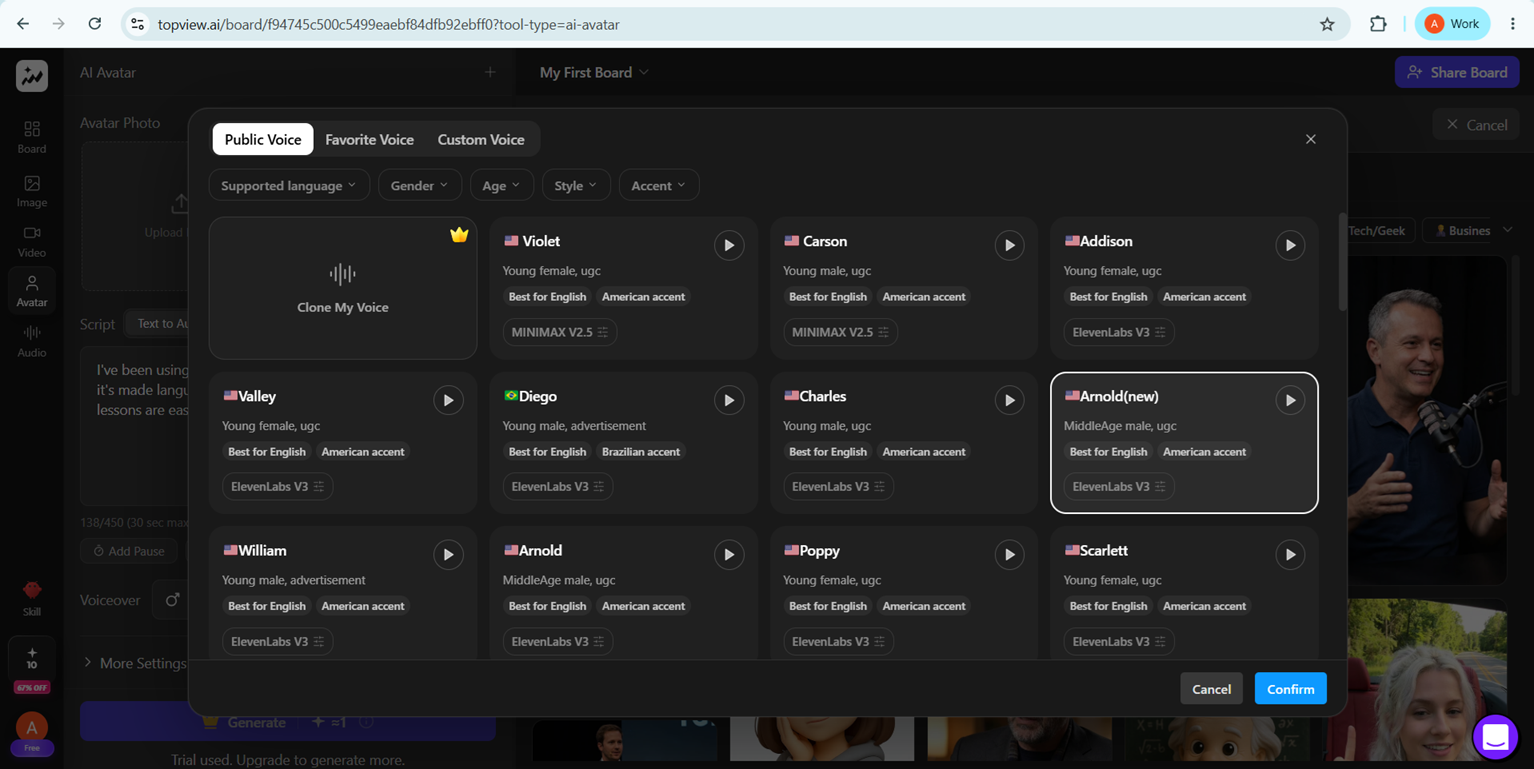Switch to the Favorite Voice tab
Screen dimensions: 1534x769
click(369, 139)
